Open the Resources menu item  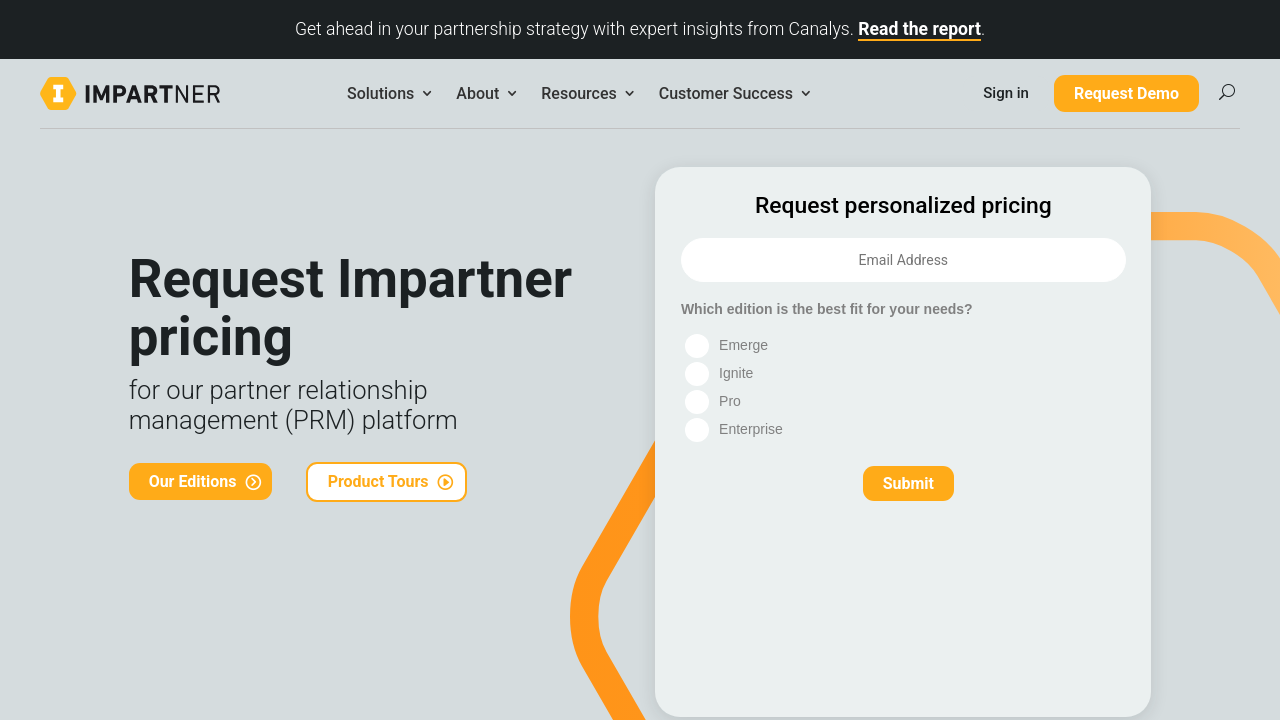578,94
